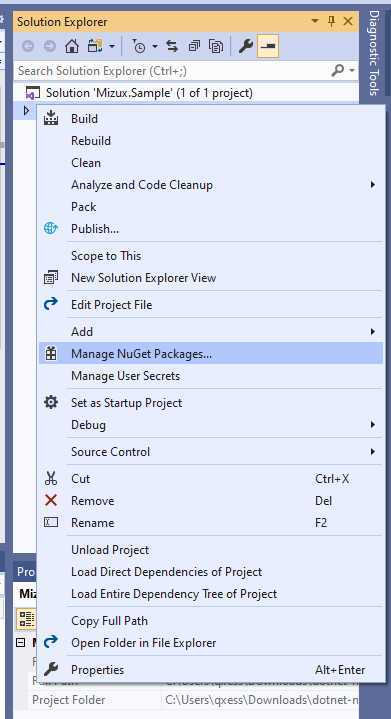Open the search options dropdown arrow
The image size is (391, 719).
pyautogui.click(x=352, y=71)
